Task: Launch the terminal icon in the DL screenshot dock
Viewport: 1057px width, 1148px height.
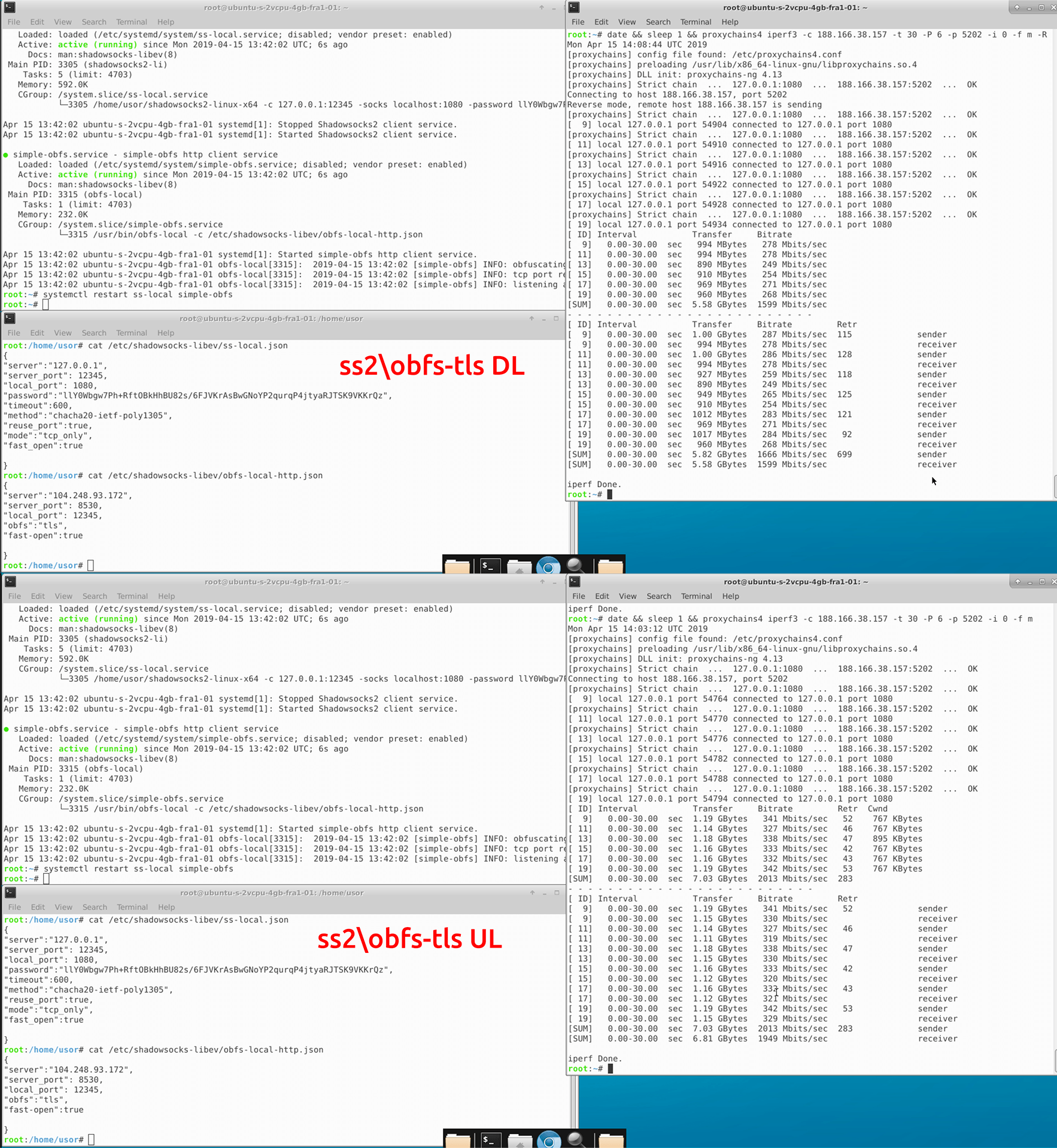Action: click(489, 565)
